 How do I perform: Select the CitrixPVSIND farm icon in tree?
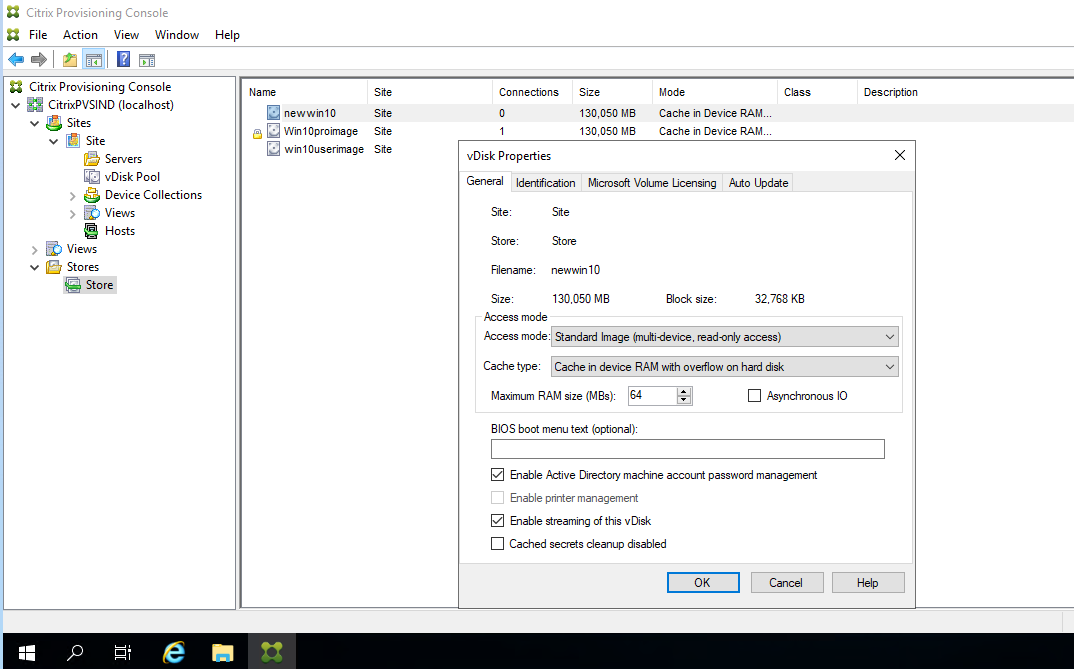click(35, 105)
